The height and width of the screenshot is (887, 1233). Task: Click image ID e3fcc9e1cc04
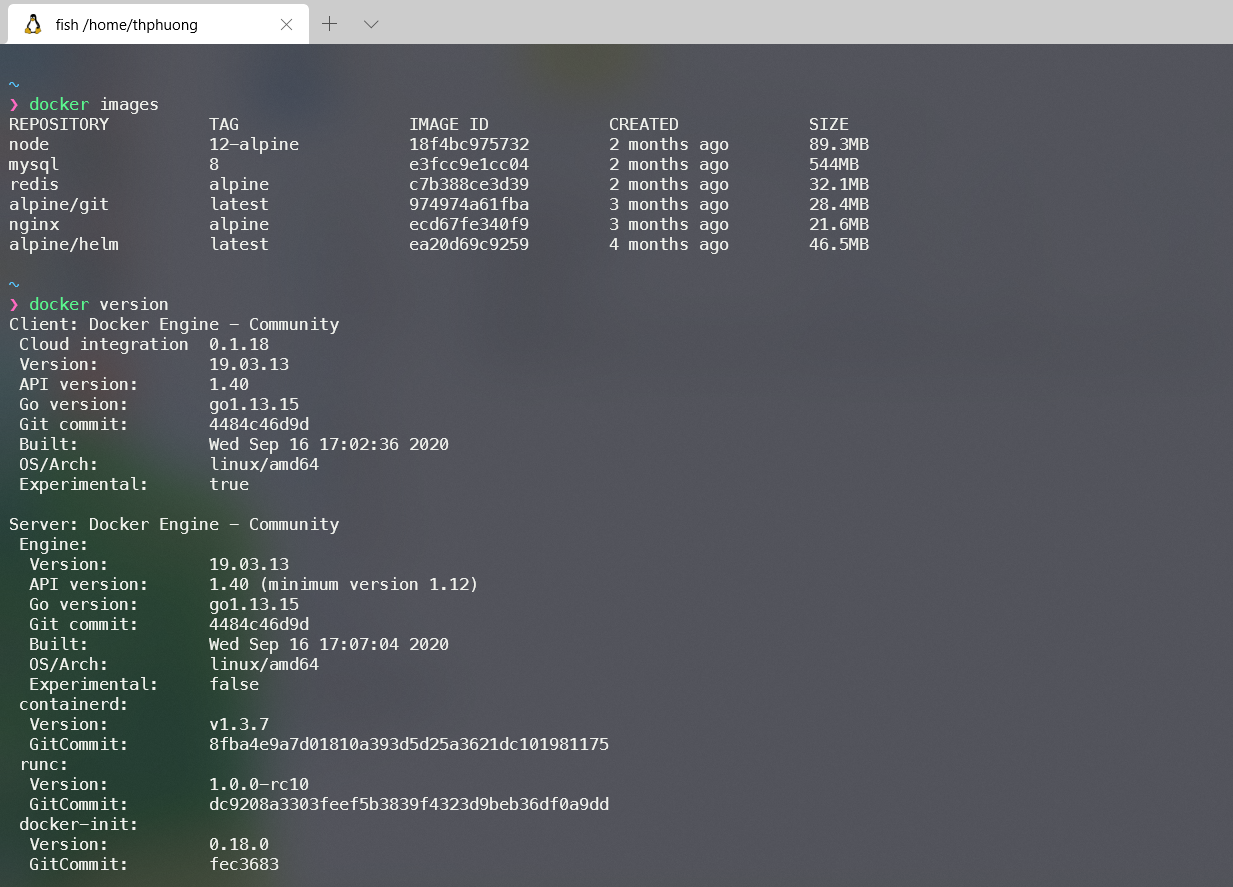469,164
